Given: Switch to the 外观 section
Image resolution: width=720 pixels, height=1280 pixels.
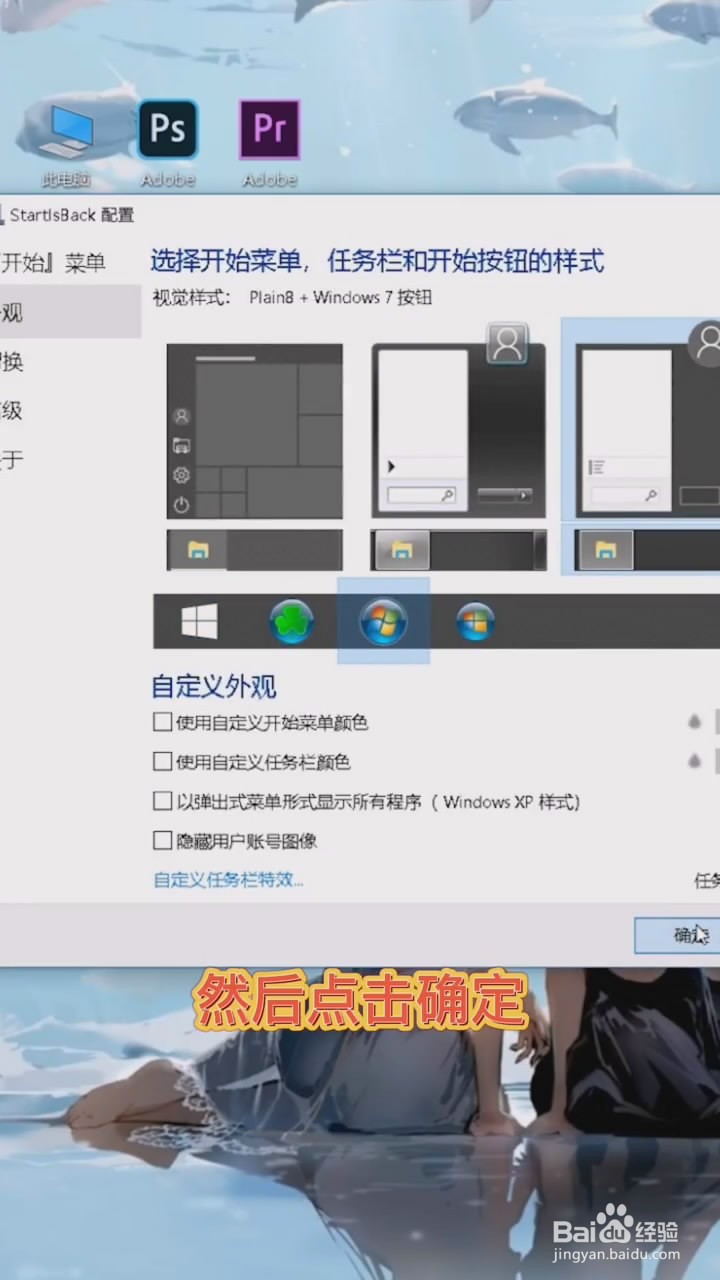Looking at the screenshot, I should click(x=70, y=312).
